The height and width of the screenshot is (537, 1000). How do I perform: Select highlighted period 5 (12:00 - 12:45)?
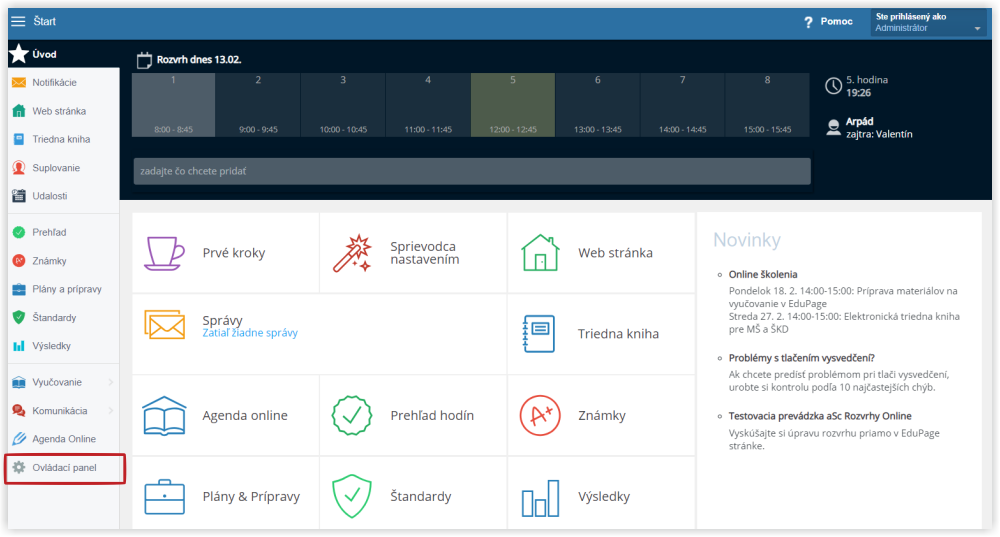click(513, 105)
